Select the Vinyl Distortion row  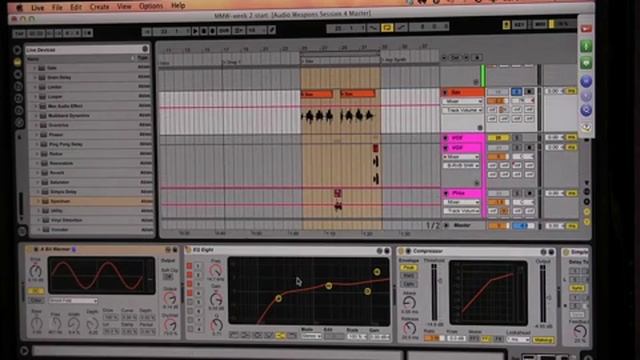[x=93, y=220]
